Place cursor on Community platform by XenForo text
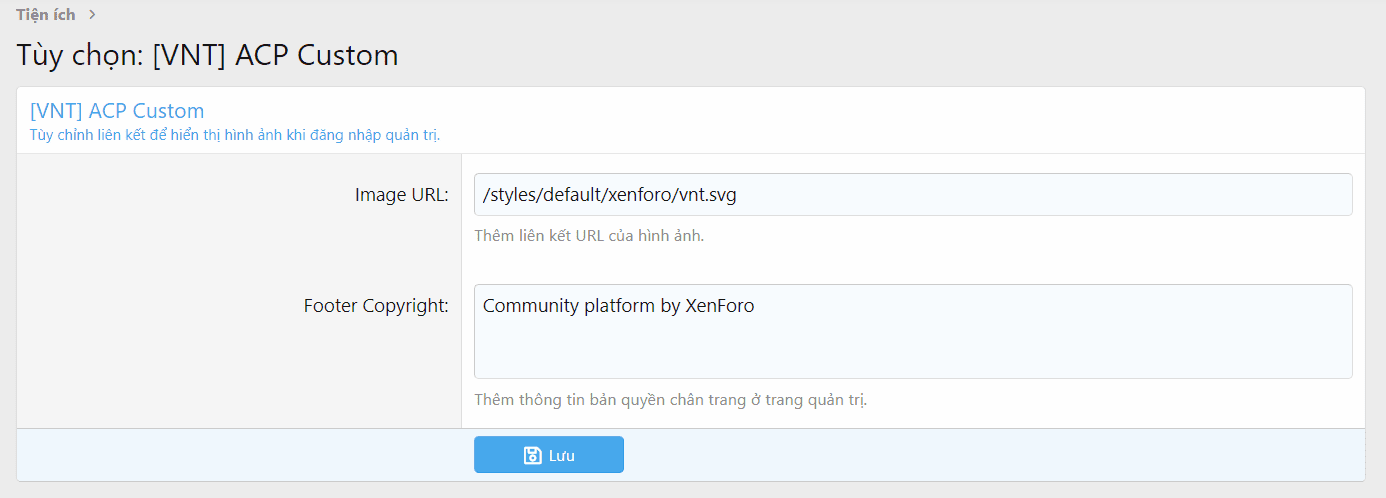 click(618, 306)
